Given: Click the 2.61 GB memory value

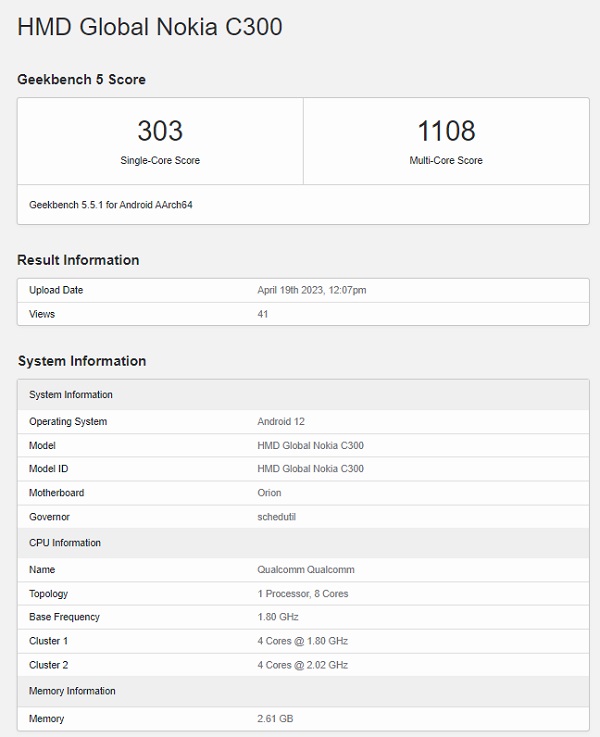Looking at the screenshot, I should click(x=276, y=719).
